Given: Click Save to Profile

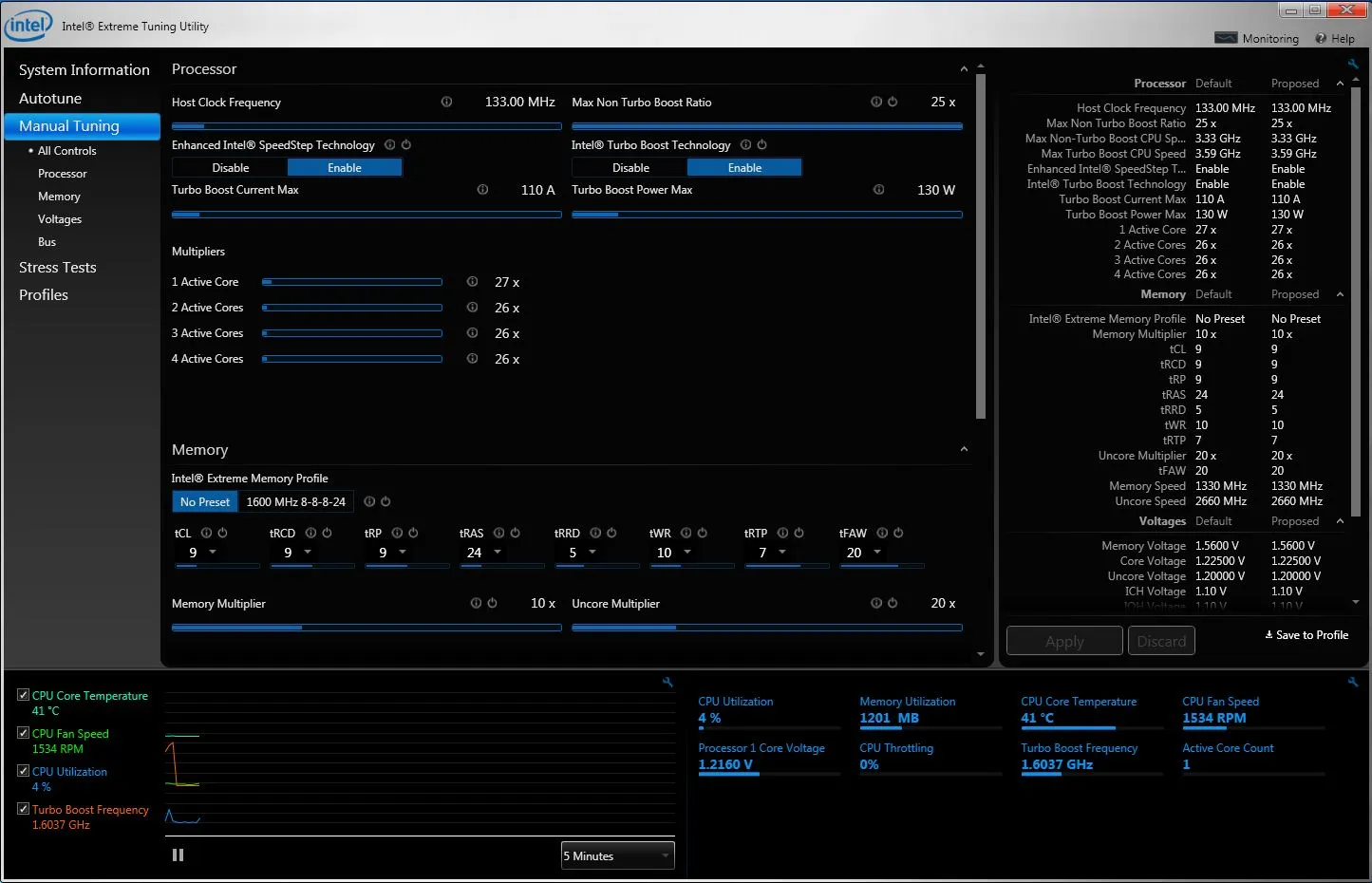Looking at the screenshot, I should pos(1306,635).
